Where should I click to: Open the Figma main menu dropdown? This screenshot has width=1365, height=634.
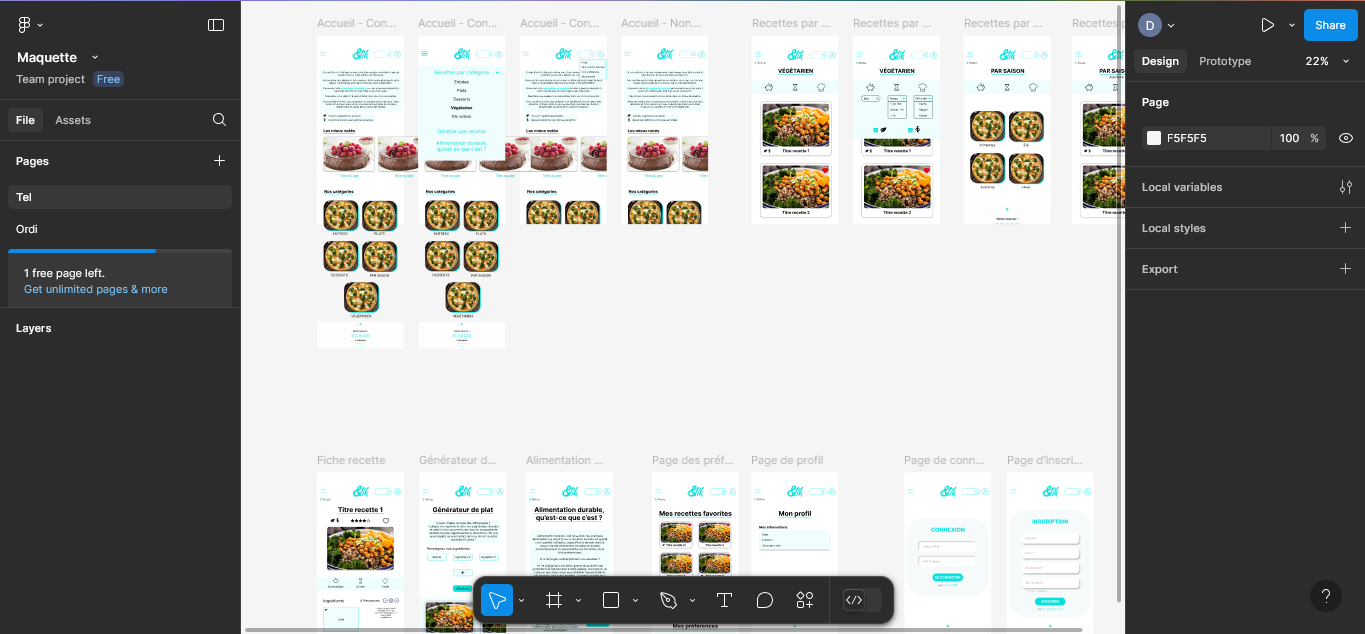point(30,25)
